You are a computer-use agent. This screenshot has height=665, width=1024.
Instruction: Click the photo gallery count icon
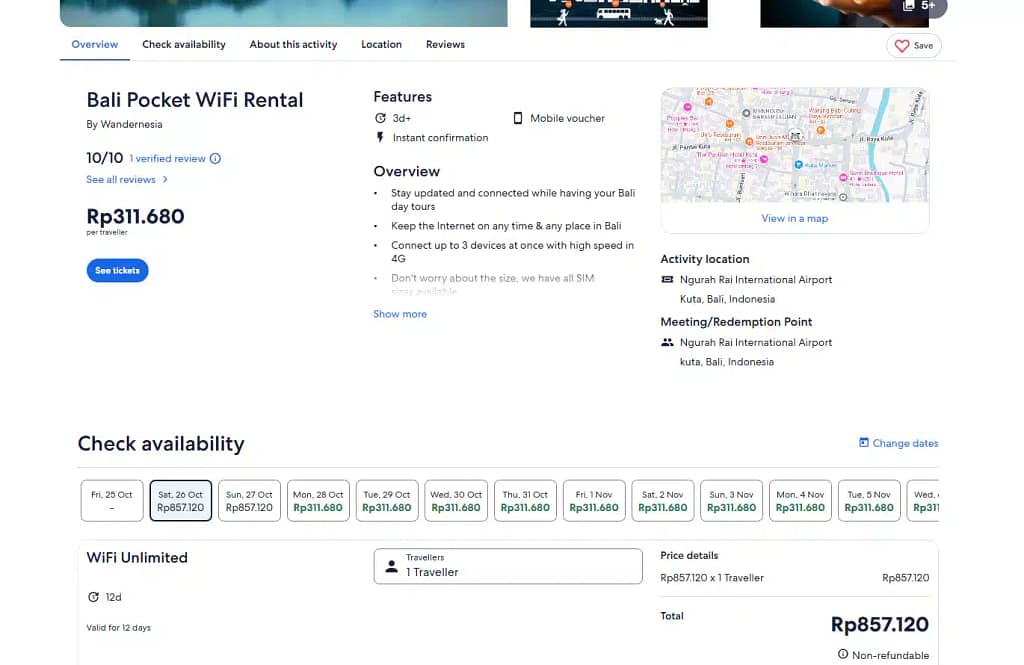909,6
